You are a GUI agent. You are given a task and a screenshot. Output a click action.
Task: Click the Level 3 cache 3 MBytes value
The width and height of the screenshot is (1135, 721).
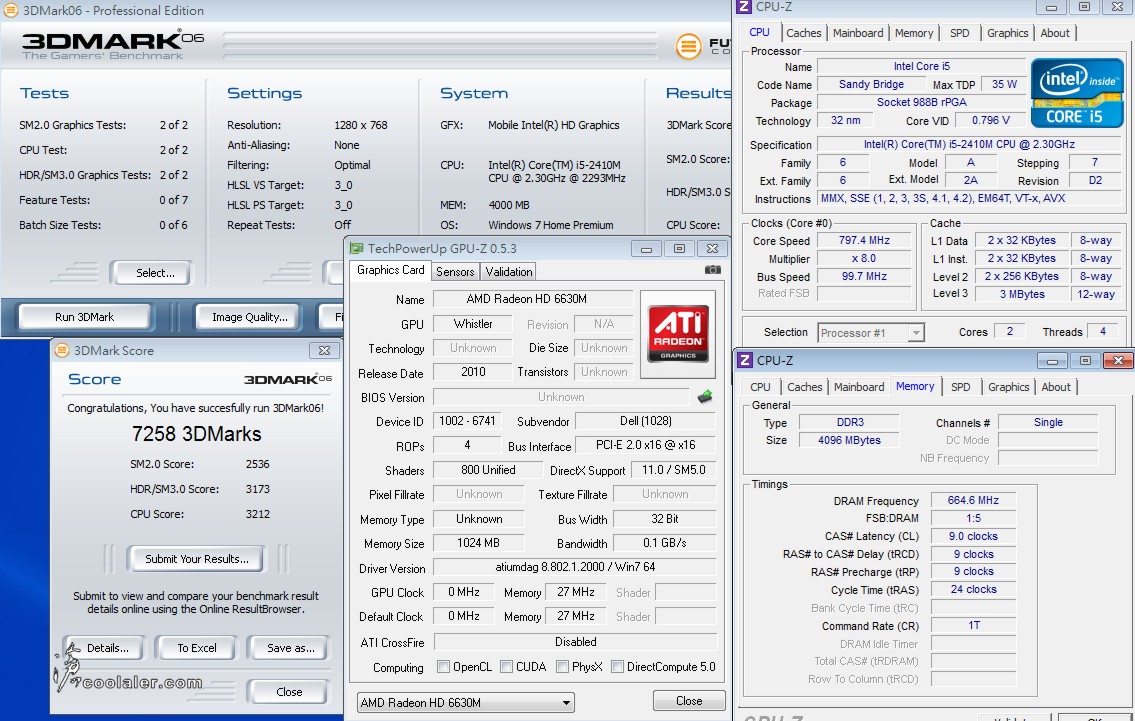1021,294
